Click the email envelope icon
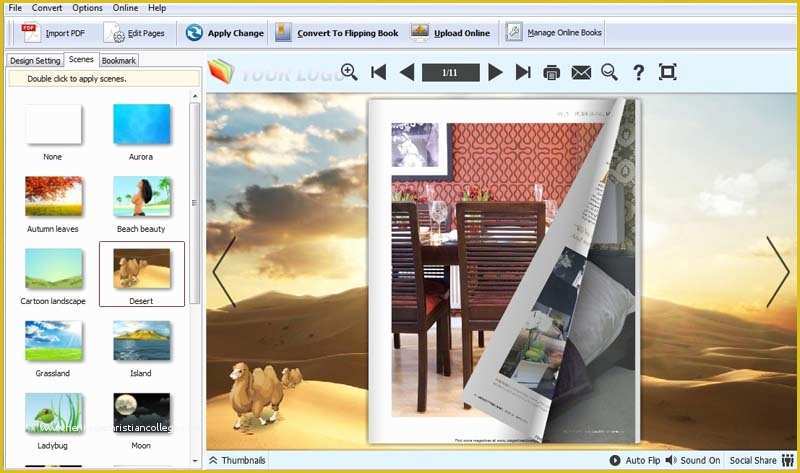The width and height of the screenshot is (800, 473). [581, 72]
